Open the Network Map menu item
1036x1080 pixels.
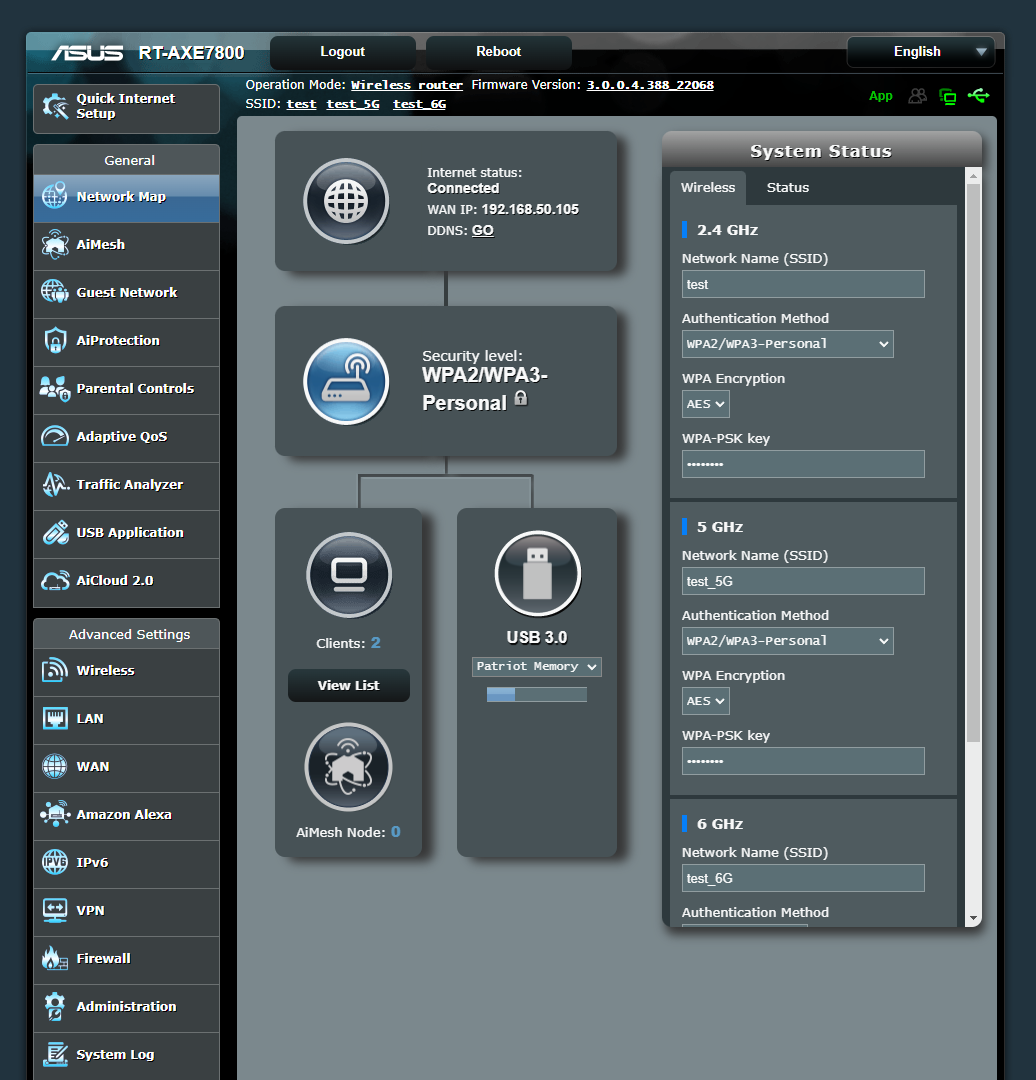pyautogui.click(x=126, y=198)
